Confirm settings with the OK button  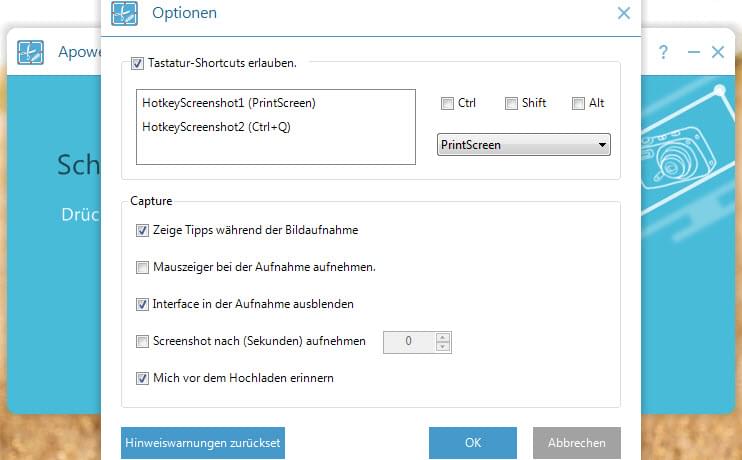472,442
